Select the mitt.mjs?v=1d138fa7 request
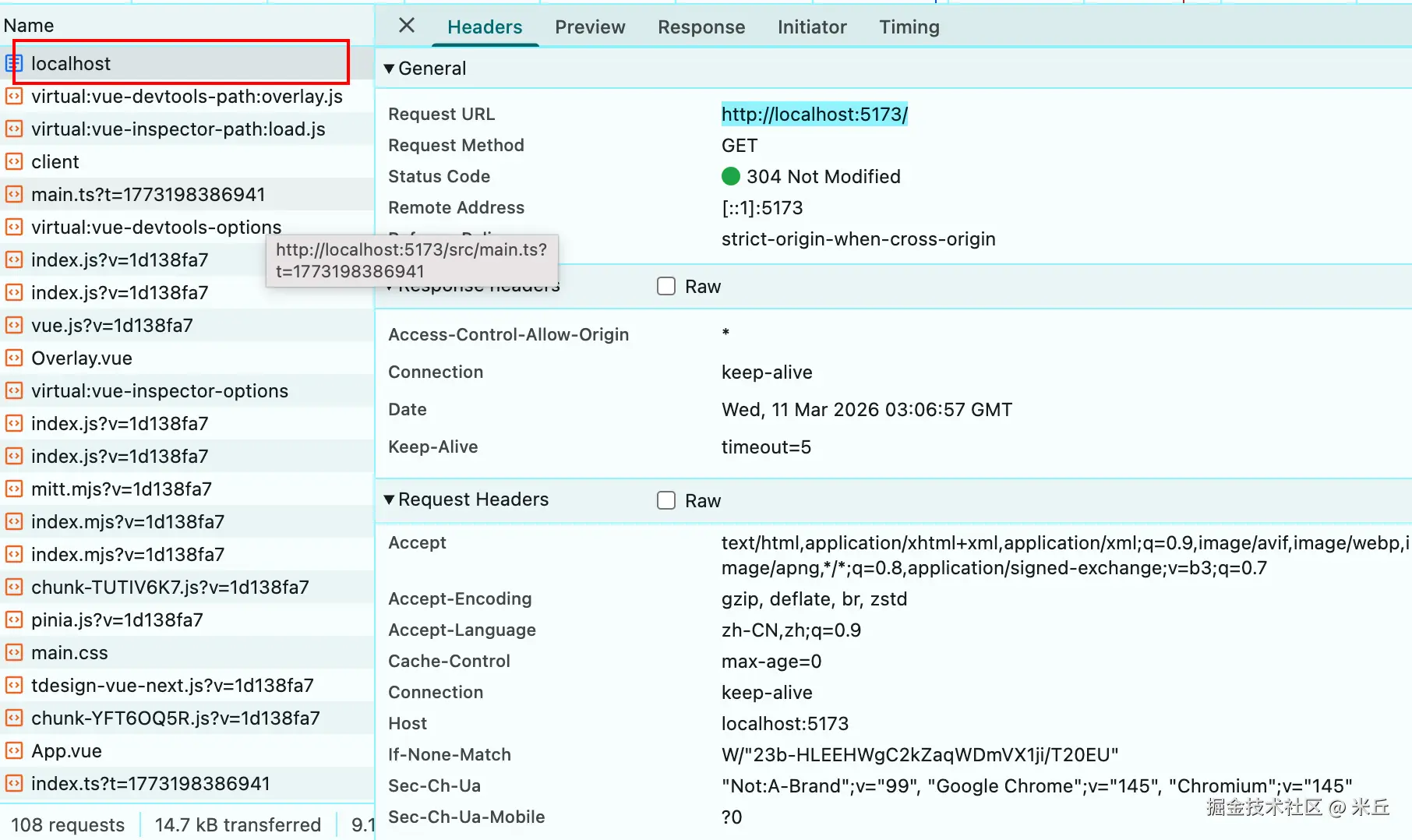This screenshot has width=1412, height=840. 187,489
